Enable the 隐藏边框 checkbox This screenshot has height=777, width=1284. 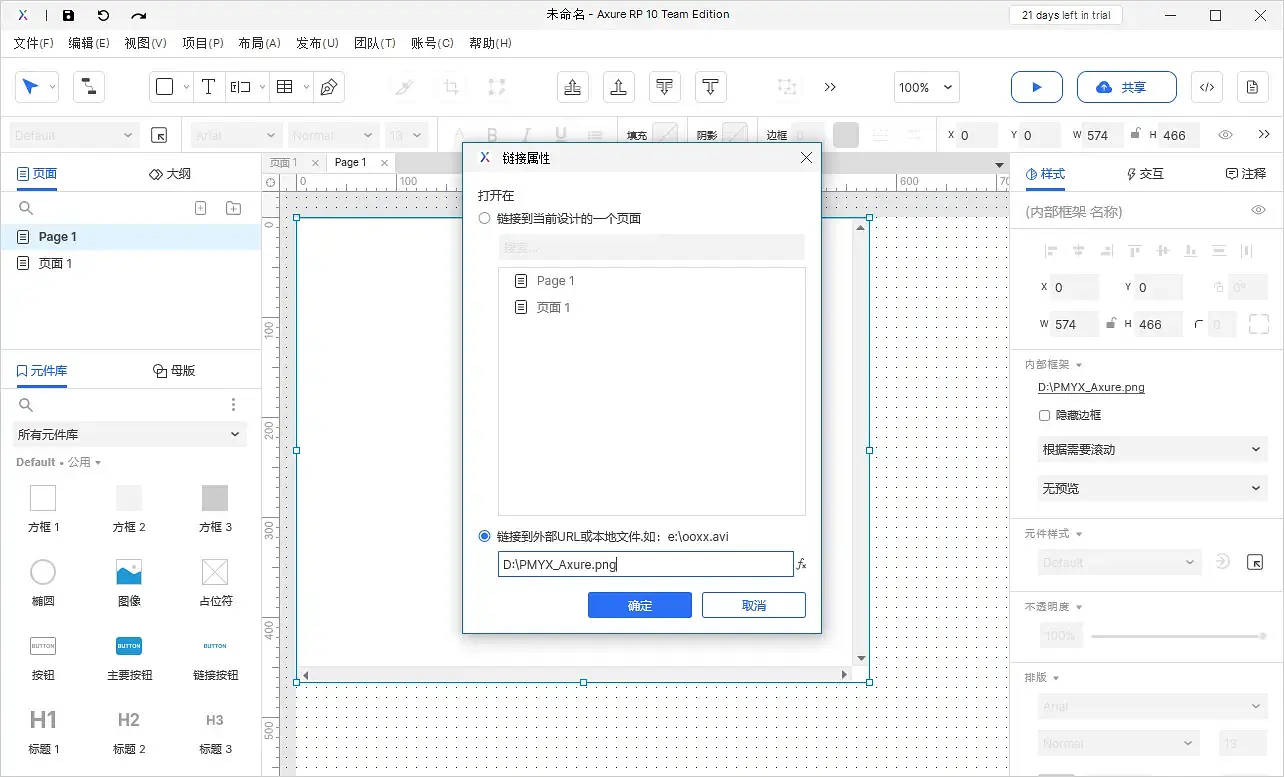point(1043,414)
